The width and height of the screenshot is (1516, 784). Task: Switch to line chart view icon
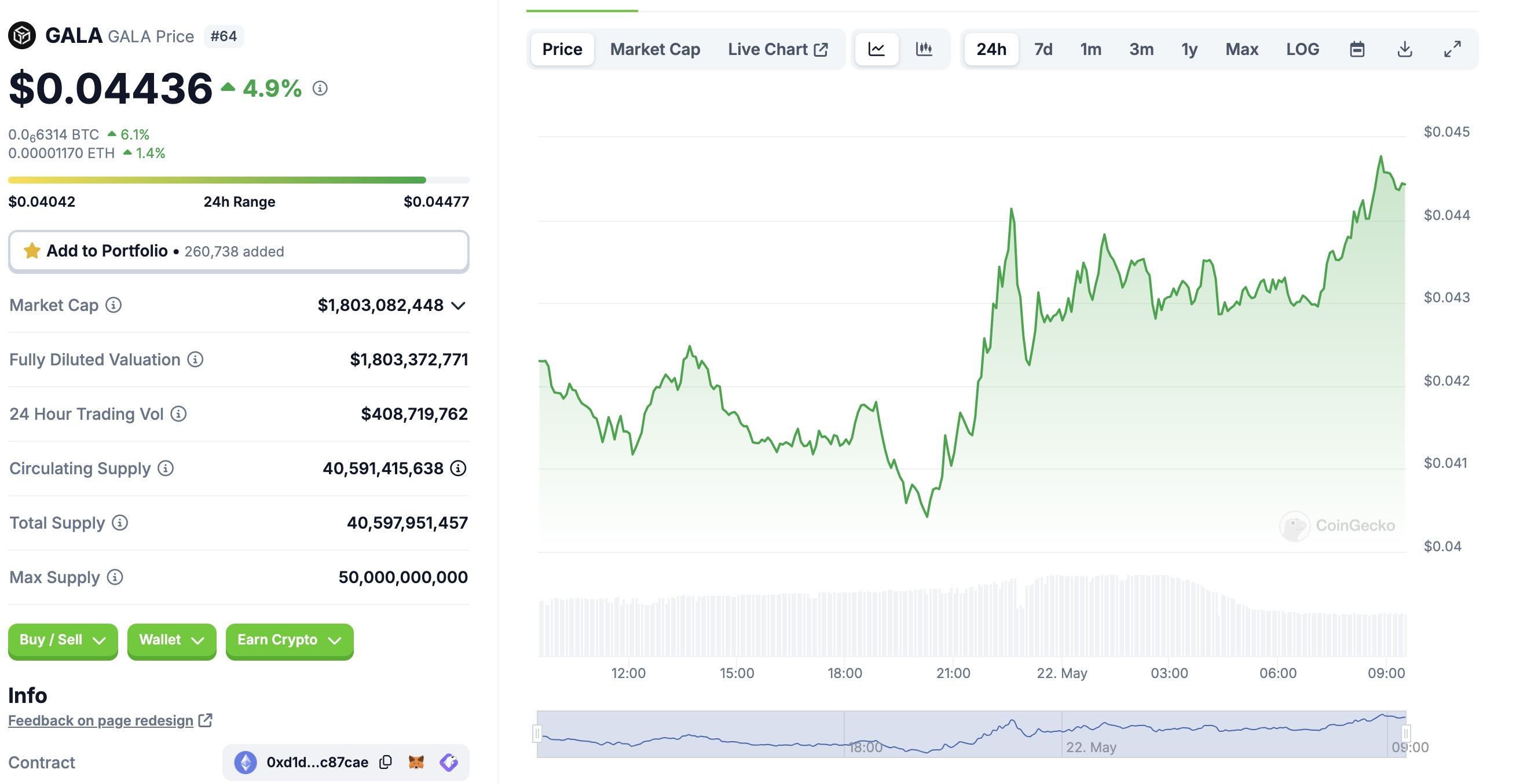(x=876, y=49)
